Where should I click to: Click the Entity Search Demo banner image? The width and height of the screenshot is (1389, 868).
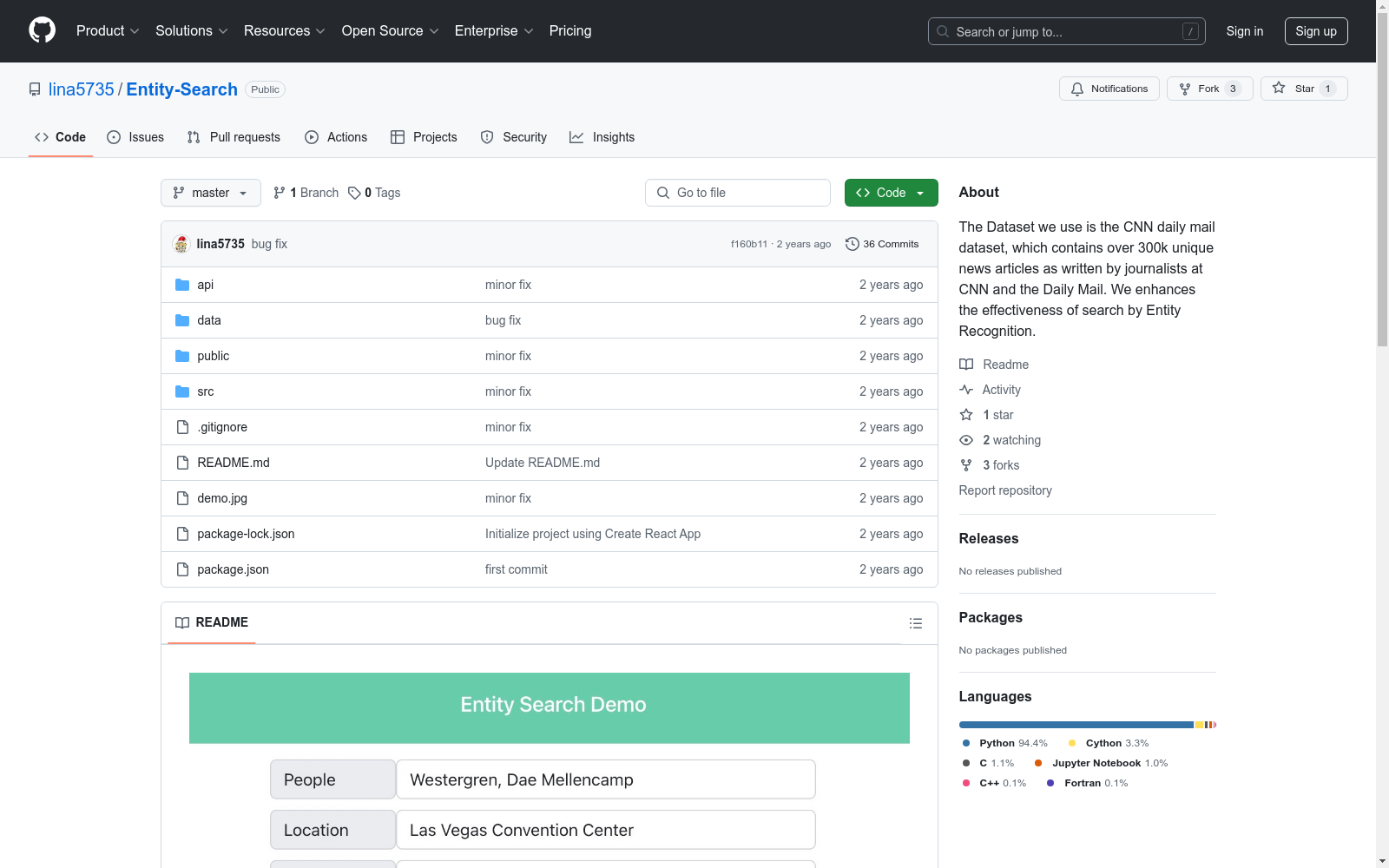(550, 707)
